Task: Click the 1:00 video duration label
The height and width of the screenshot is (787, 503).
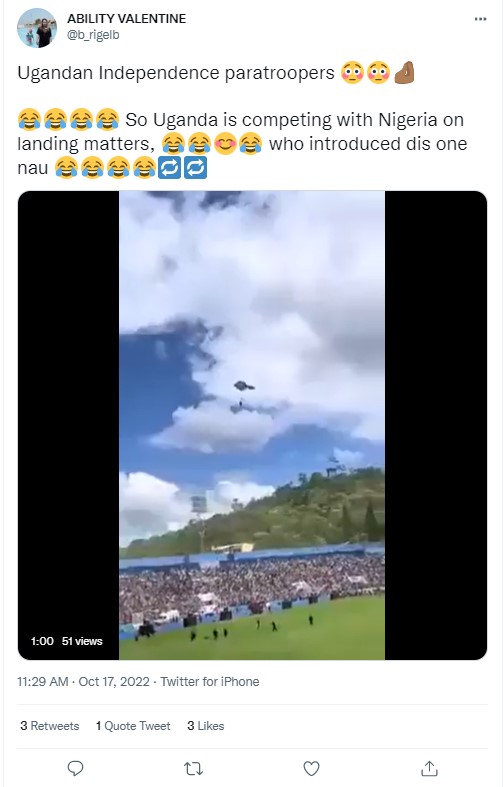Action: click(42, 641)
